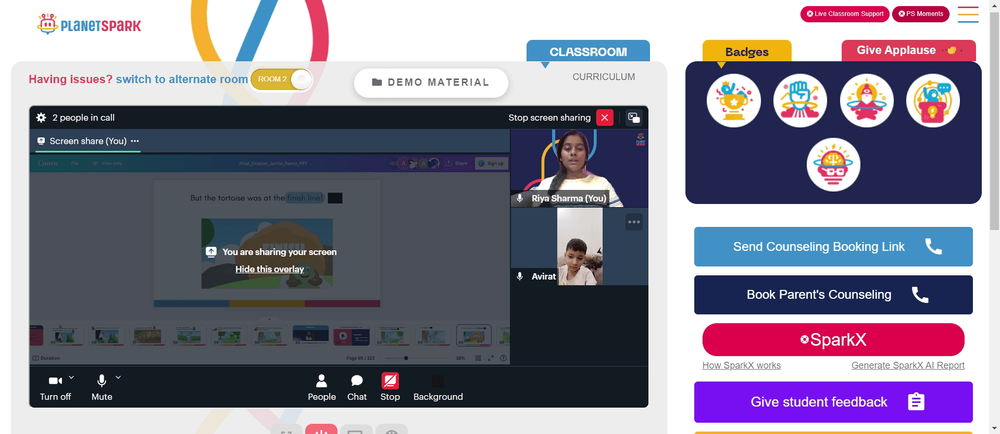Award the meditating person badge
The height and width of the screenshot is (434, 1000).
pyautogui.click(x=866, y=101)
